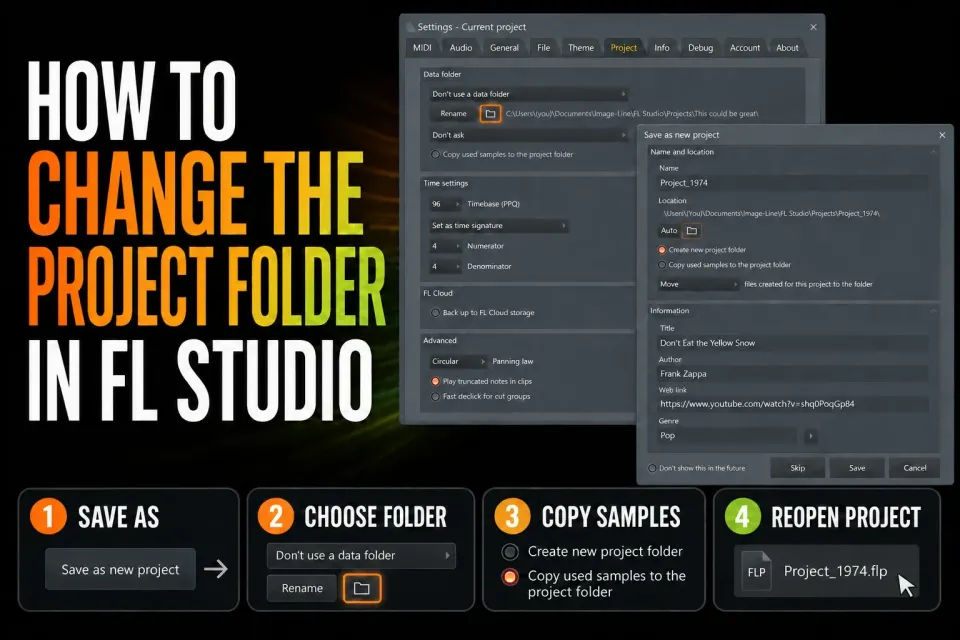Image resolution: width=960 pixels, height=640 pixels.
Task: Edit the Name field Project_1974
Action: coord(793,183)
